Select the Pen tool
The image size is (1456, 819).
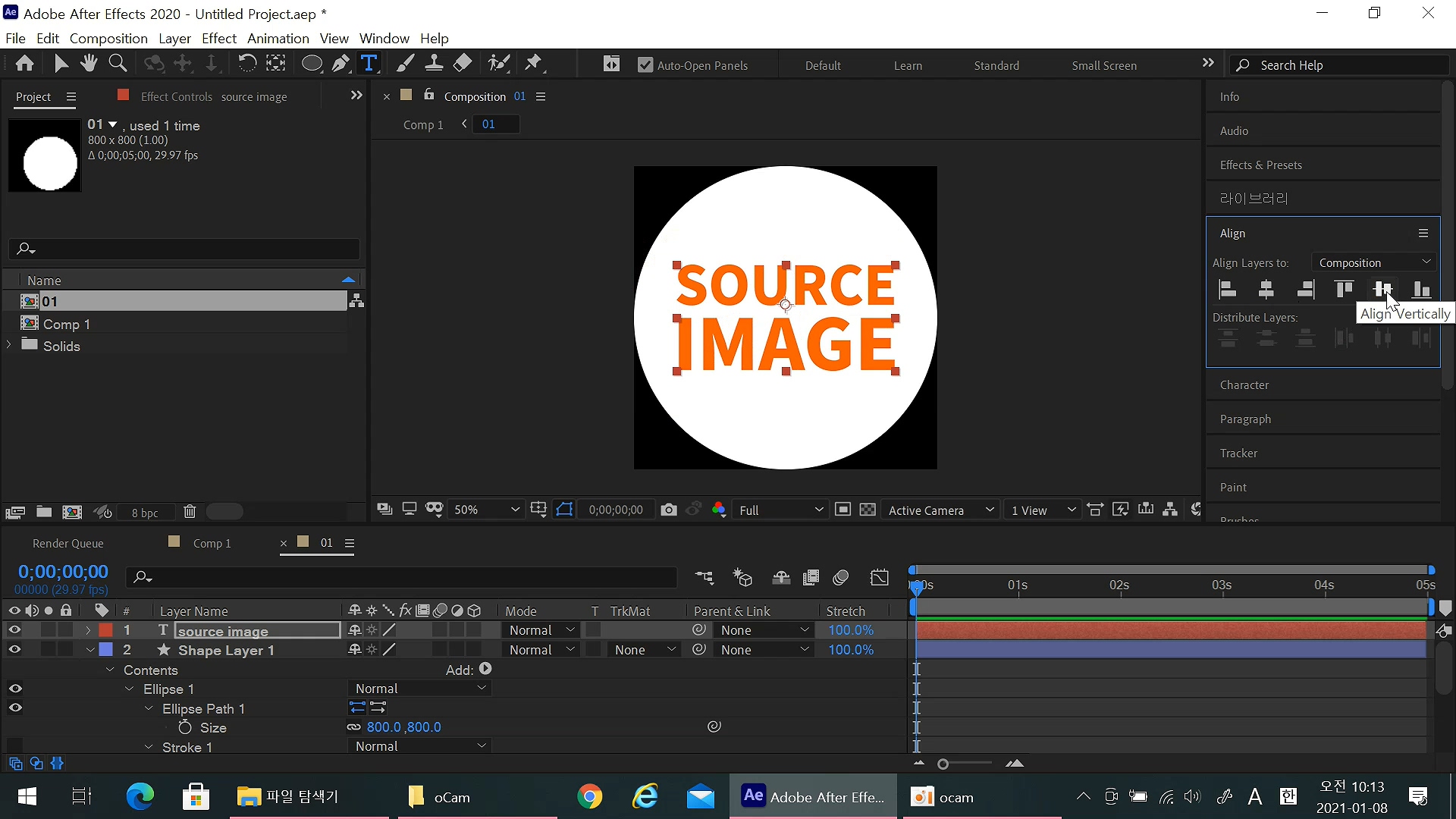[x=340, y=64]
